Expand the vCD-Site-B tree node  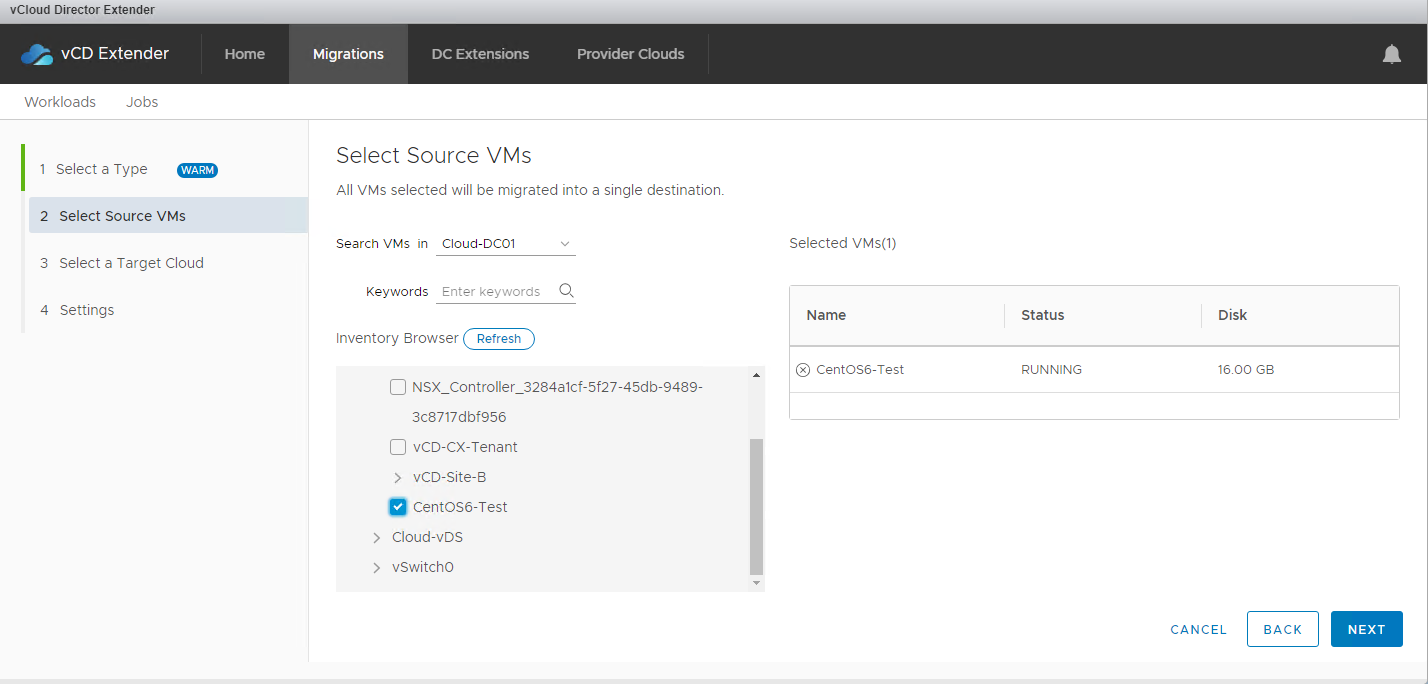tap(398, 478)
